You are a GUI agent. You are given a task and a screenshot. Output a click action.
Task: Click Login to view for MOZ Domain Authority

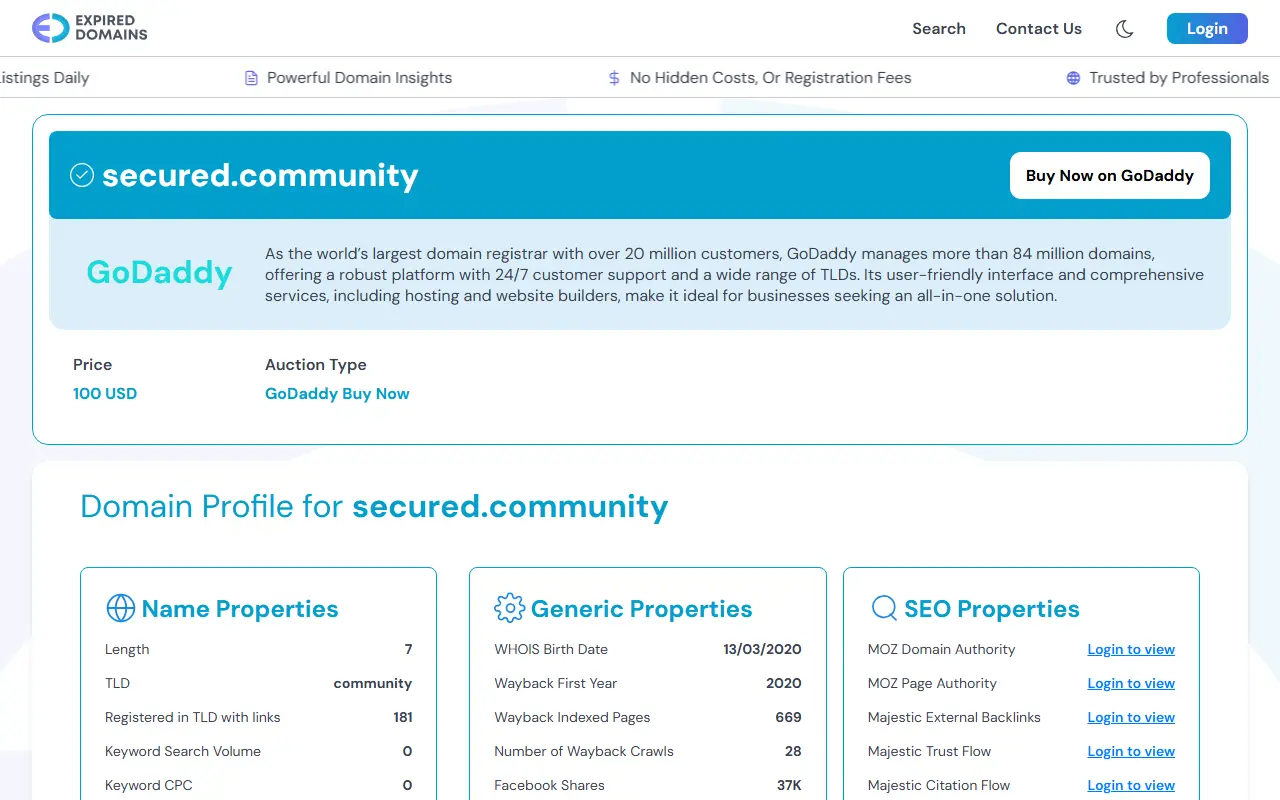(x=1131, y=650)
